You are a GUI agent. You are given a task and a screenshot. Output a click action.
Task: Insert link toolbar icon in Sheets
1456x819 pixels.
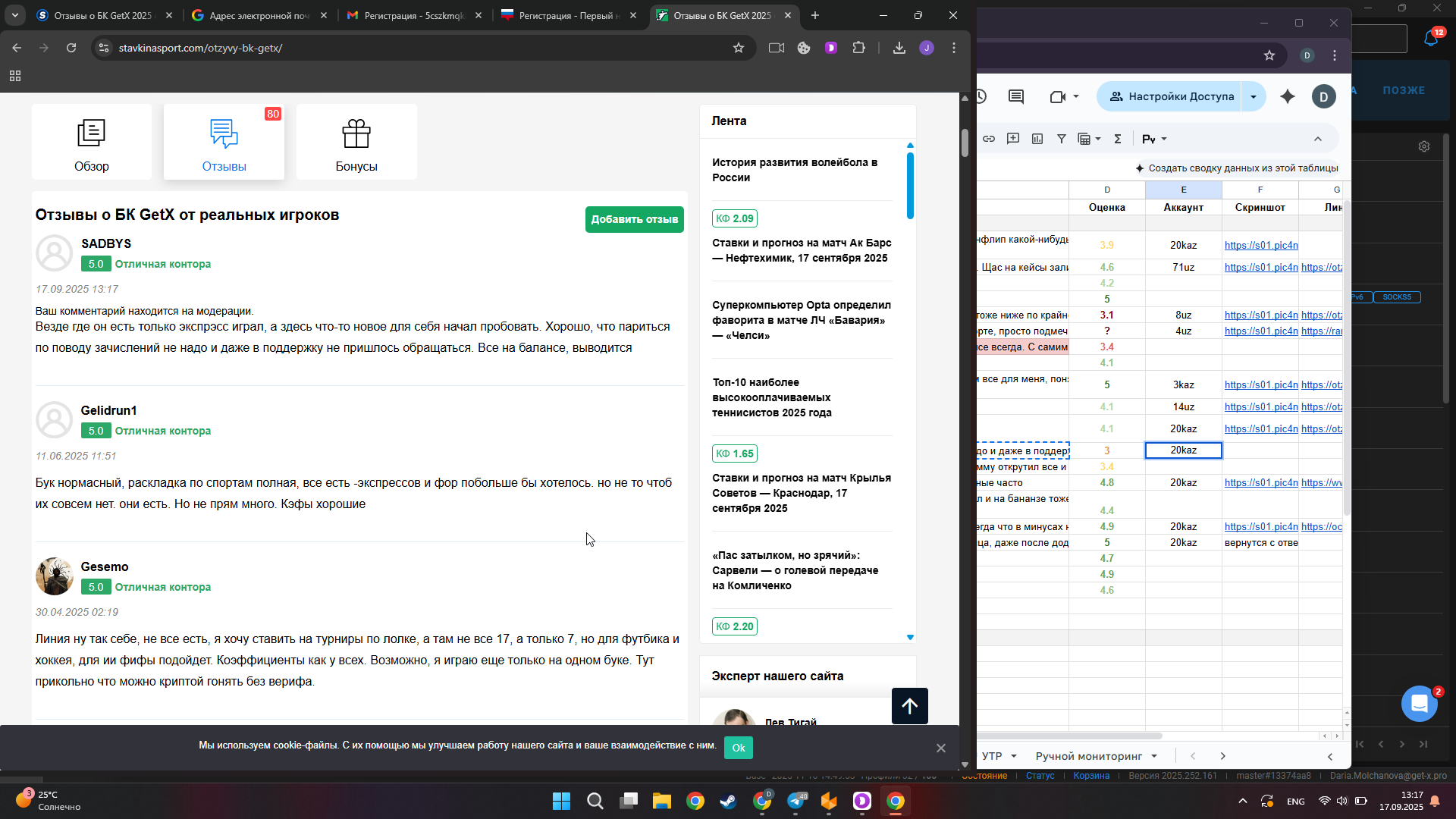(x=989, y=139)
